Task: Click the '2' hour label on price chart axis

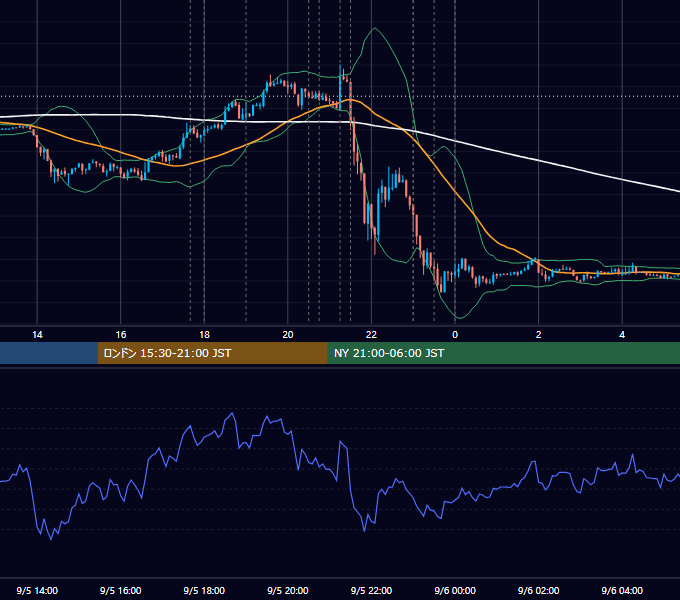Action: click(x=539, y=335)
